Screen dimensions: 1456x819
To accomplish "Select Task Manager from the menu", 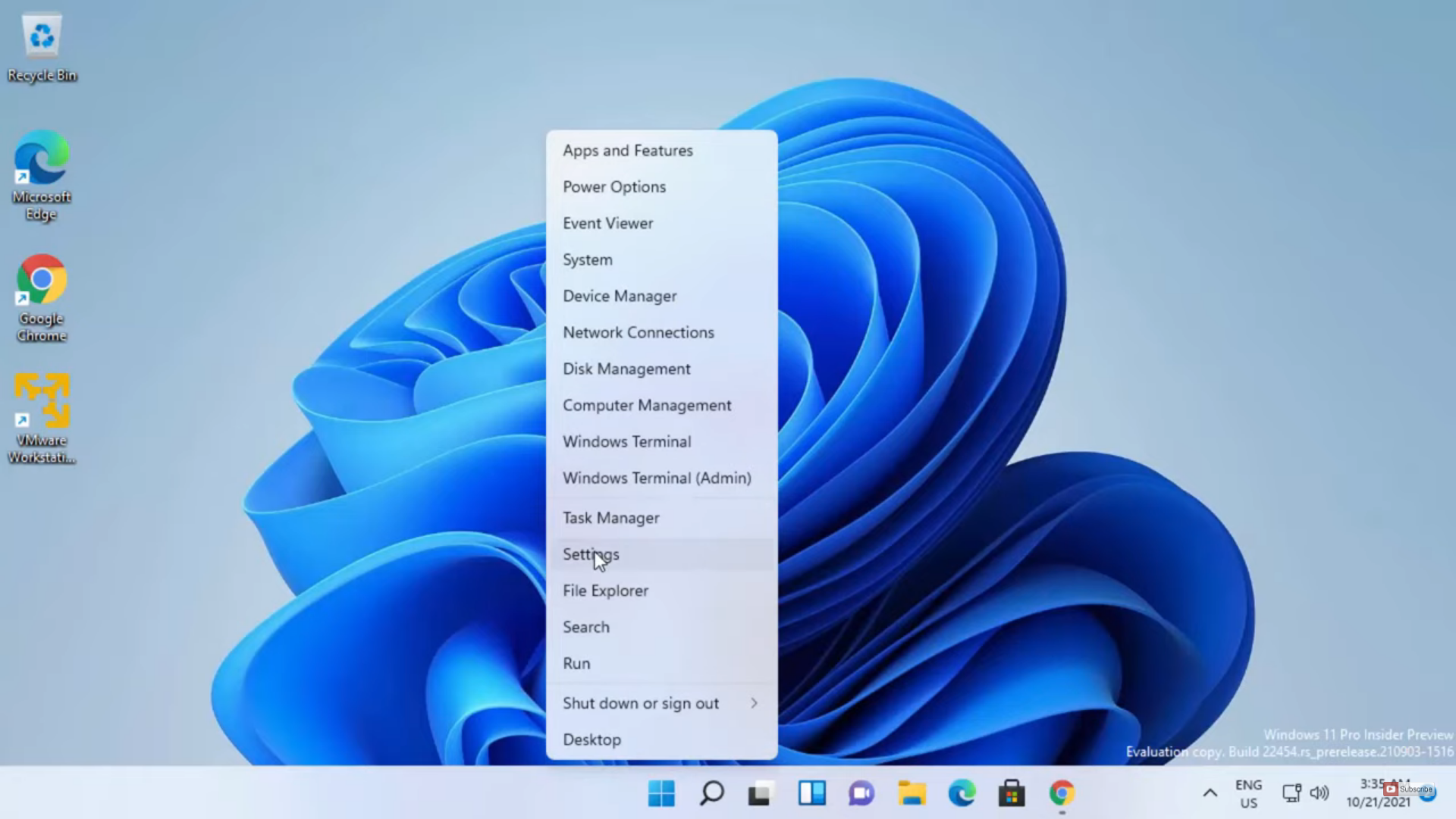I will pyautogui.click(x=610, y=518).
